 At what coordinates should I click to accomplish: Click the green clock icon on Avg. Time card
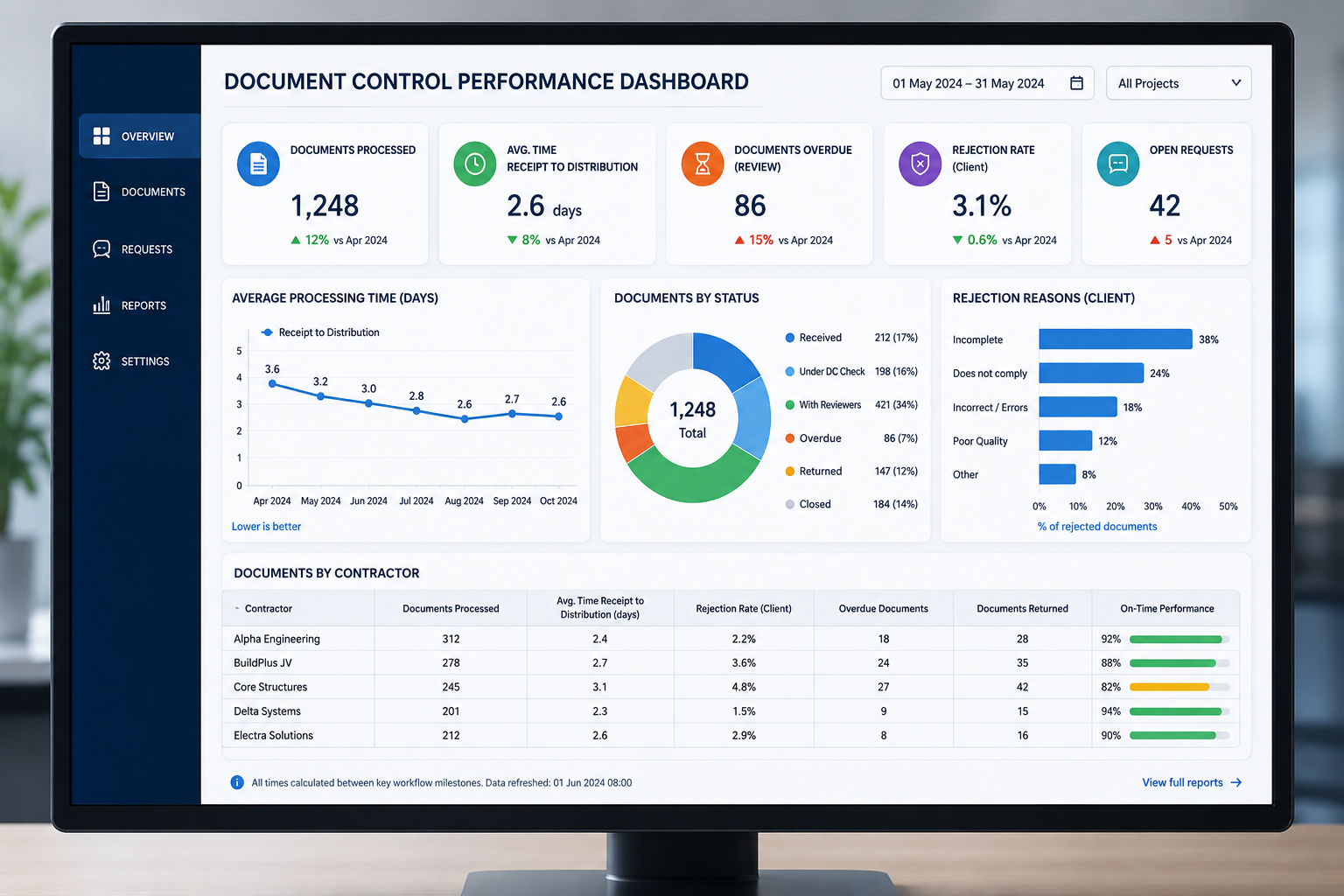tap(475, 164)
